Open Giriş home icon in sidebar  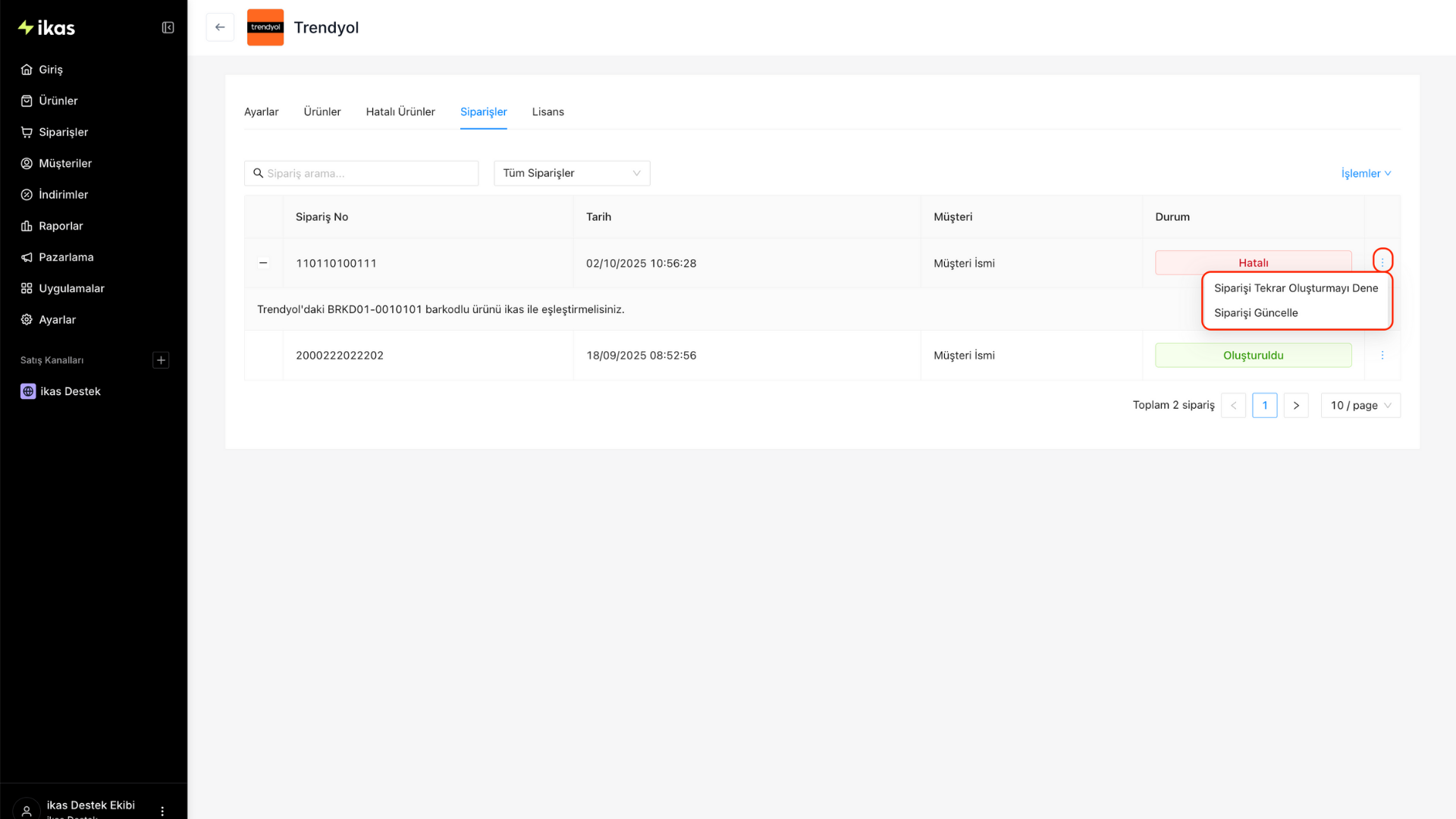tap(27, 70)
